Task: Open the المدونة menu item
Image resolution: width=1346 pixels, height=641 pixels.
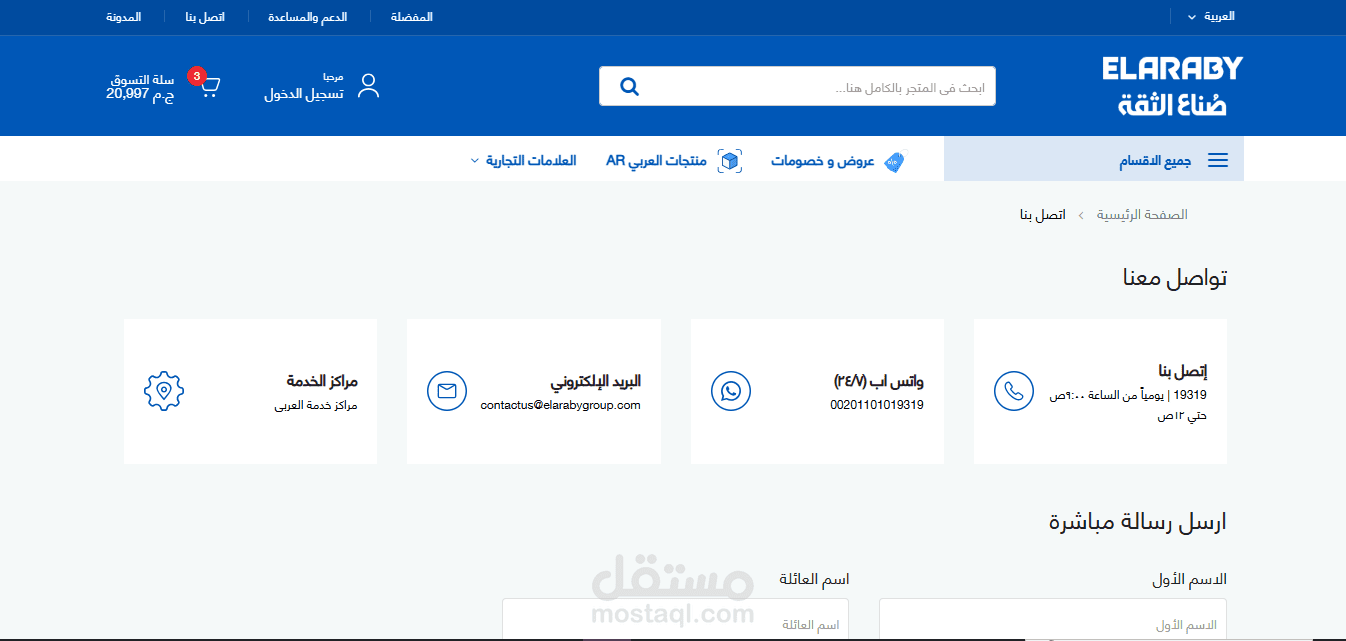Action: coord(126,16)
